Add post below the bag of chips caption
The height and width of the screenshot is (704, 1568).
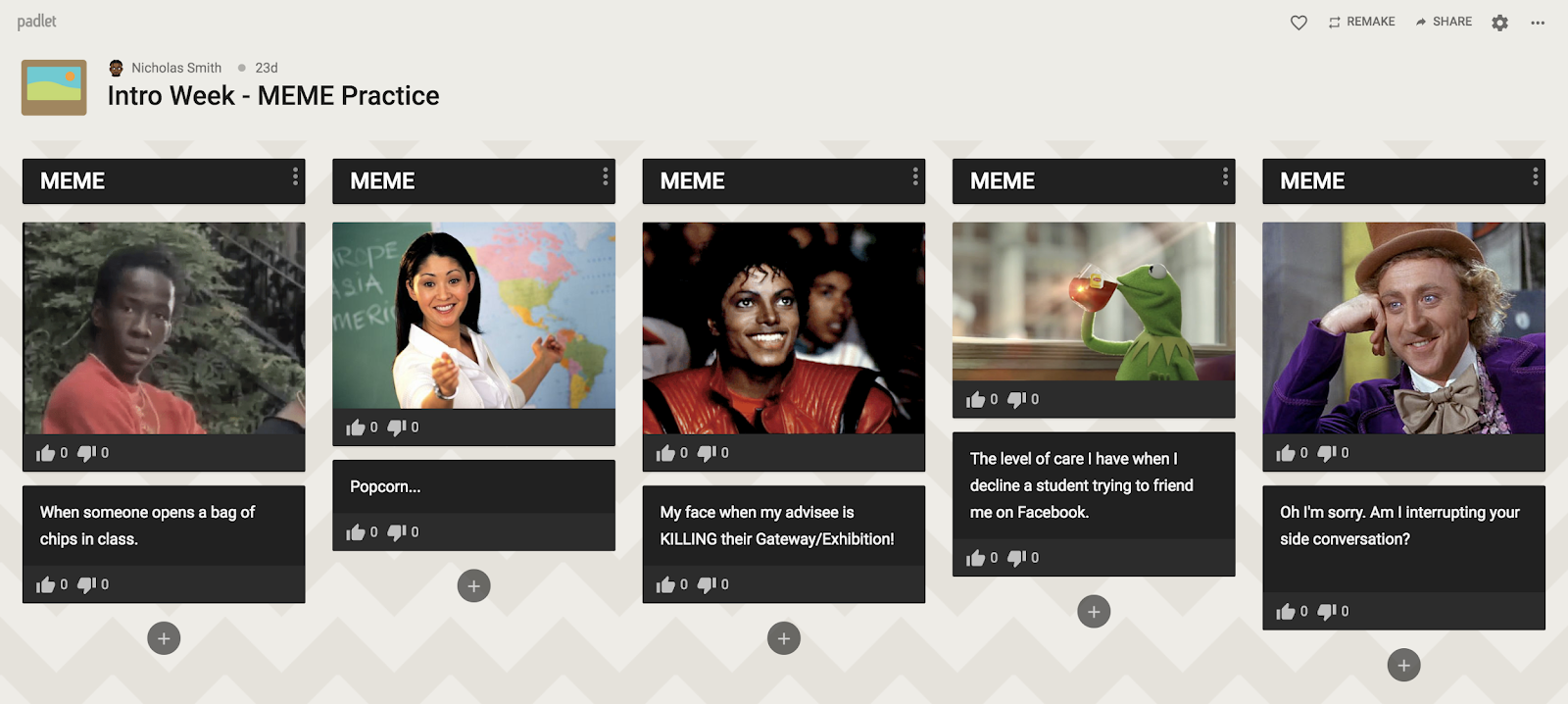pyautogui.click(x=164, y=638)
